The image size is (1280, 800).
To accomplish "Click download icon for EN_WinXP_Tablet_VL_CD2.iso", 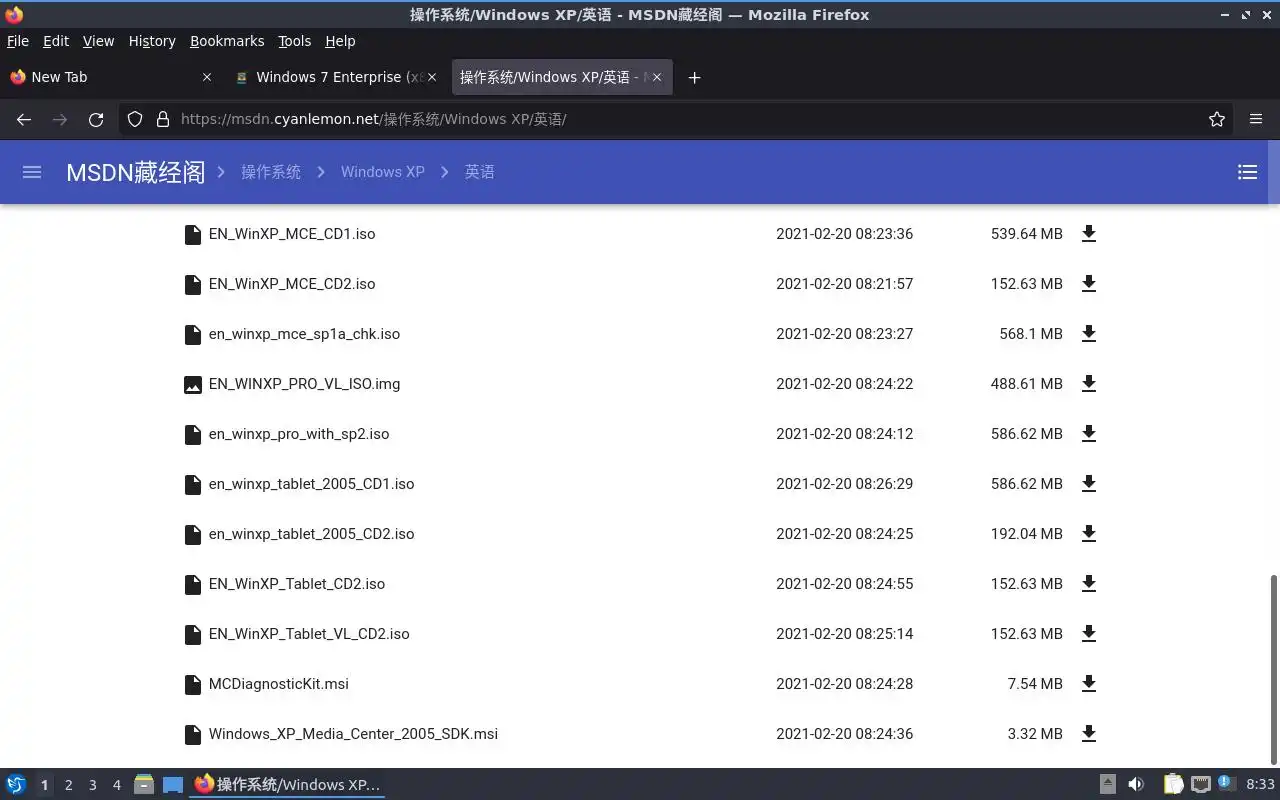I will pos(1089,634).
